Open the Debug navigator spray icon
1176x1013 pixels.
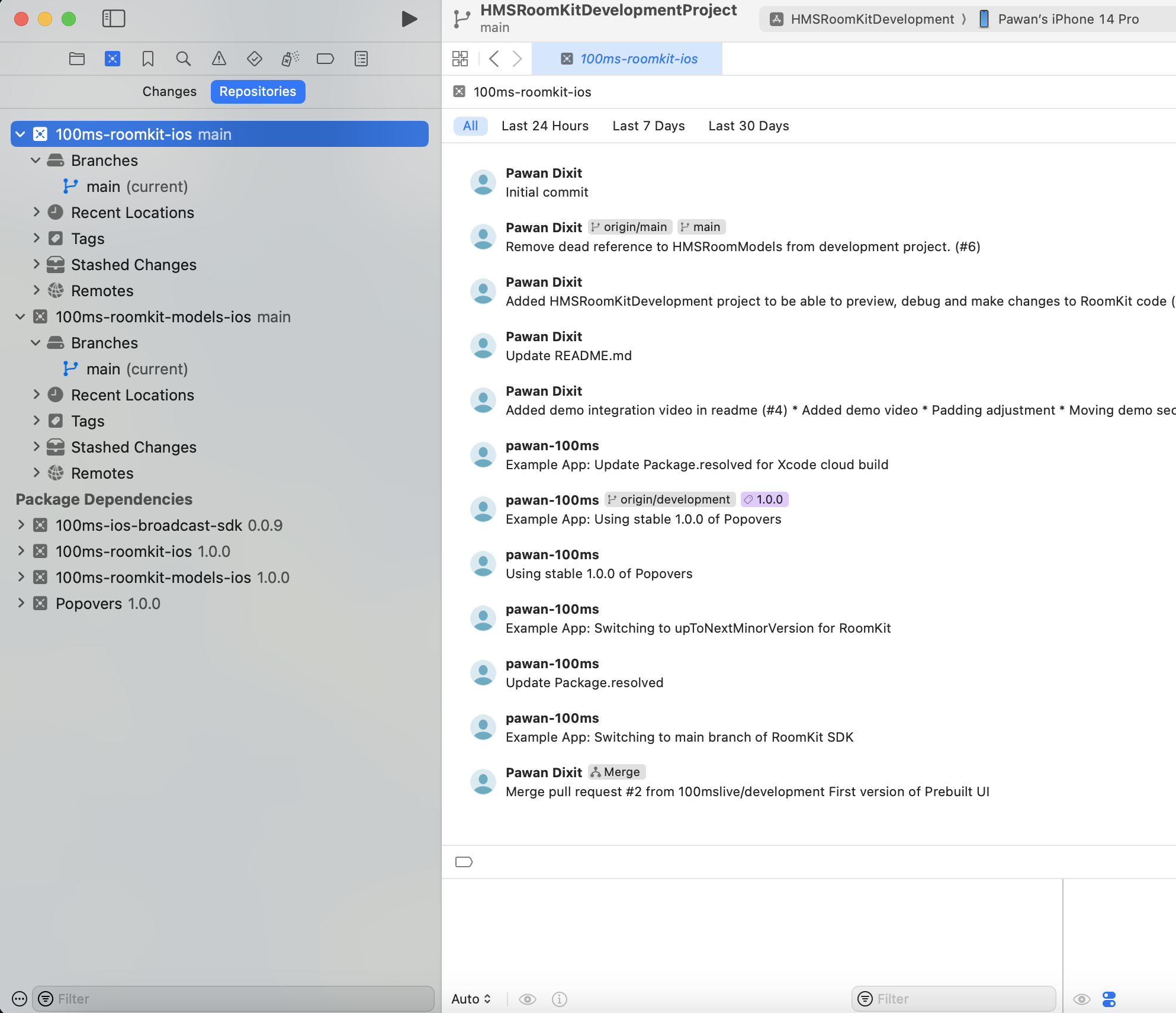coord(290,59)
